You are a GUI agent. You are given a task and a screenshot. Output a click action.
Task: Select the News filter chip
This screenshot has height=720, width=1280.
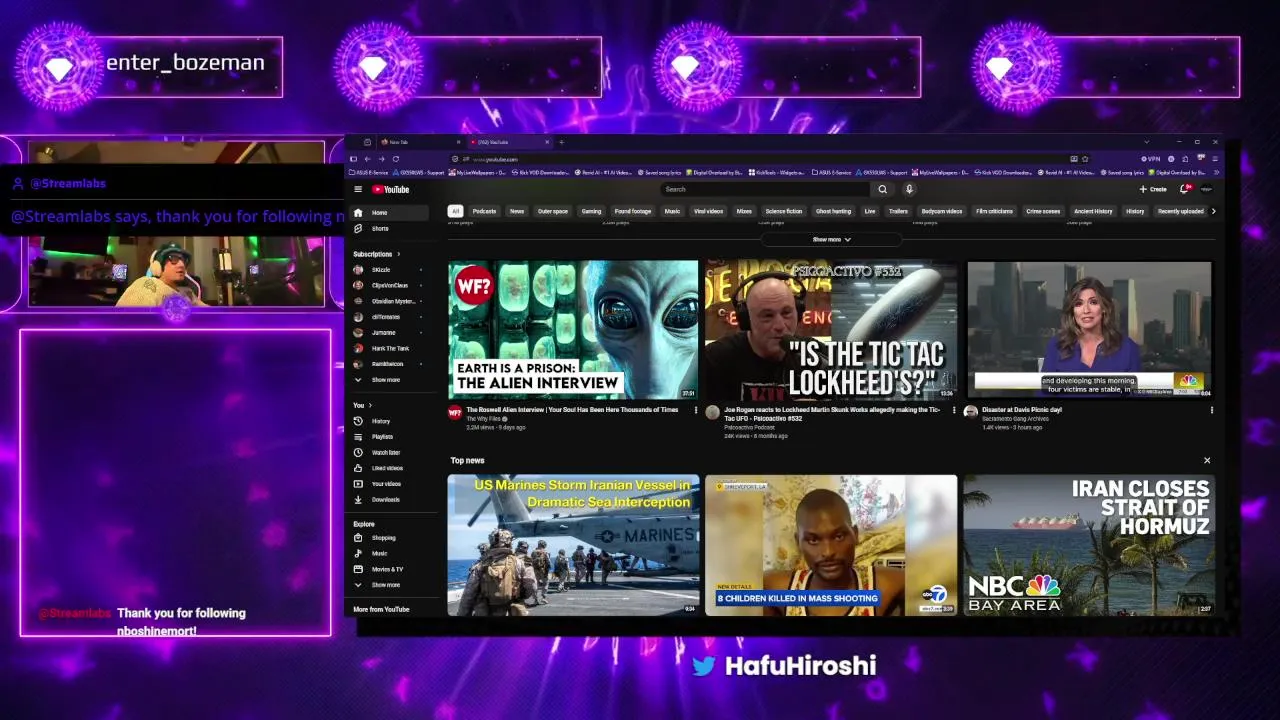pos(517,211)
